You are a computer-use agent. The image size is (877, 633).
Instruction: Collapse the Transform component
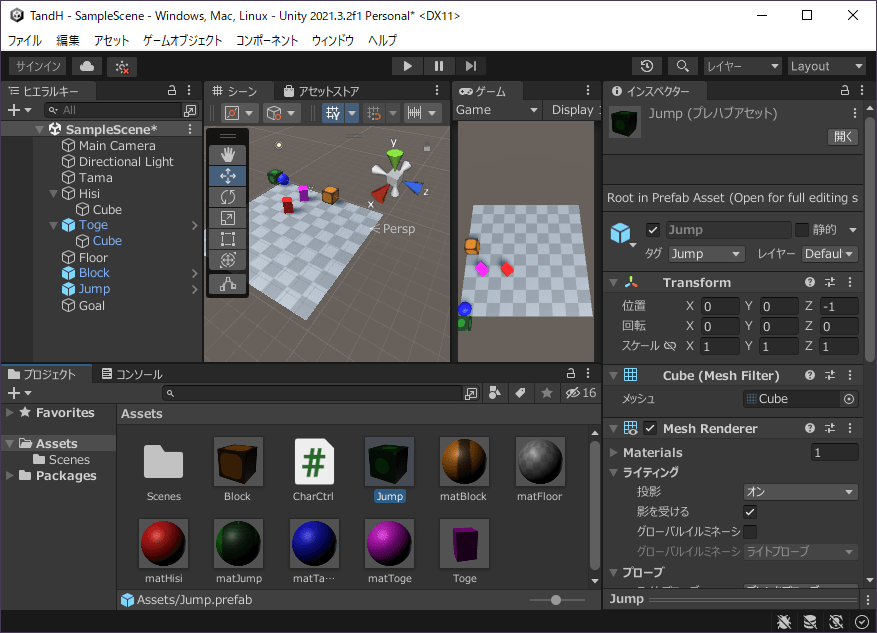[614, 283]
